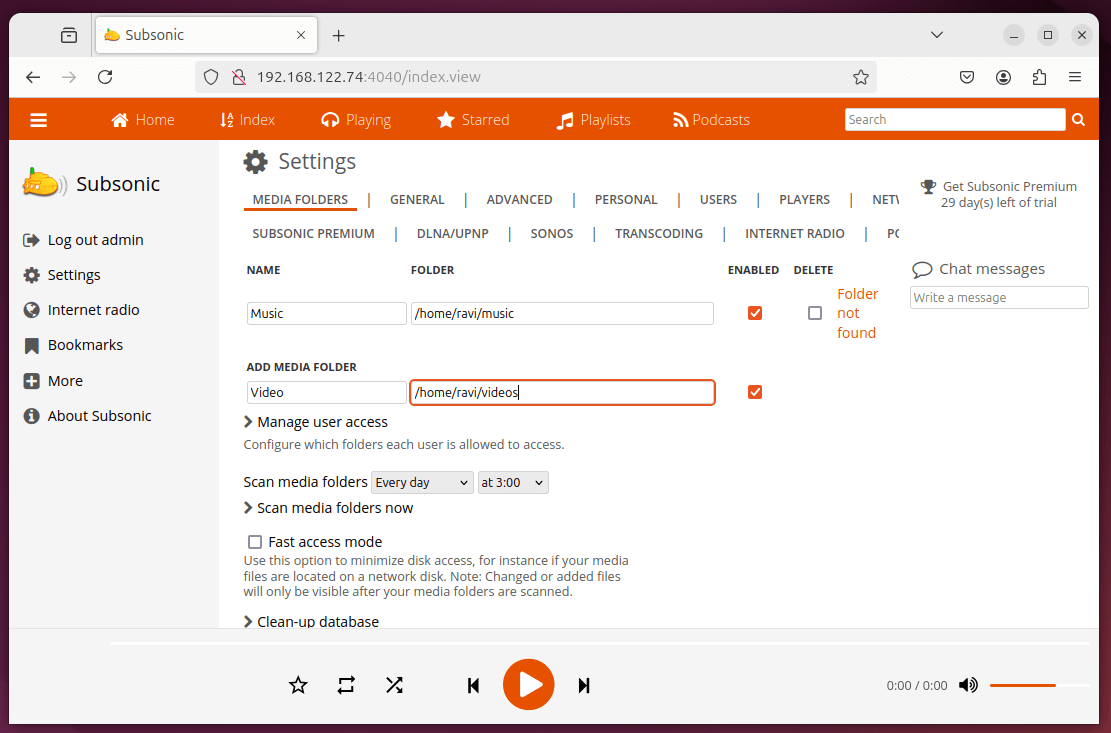Click the star icon in player bar
The height and width of the screenshot is (733, 1111).
[x=298, y=685]
